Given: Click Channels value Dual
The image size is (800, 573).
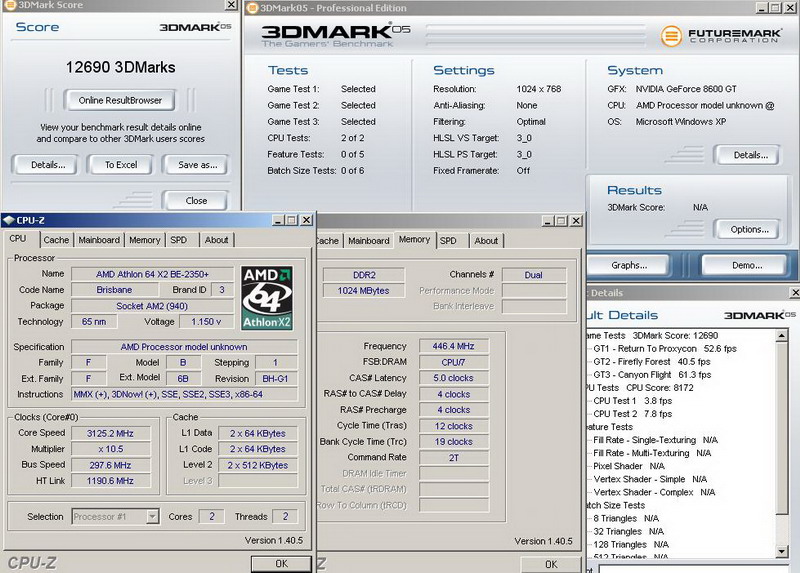Looking at the screenshot, I should [534, 275].
